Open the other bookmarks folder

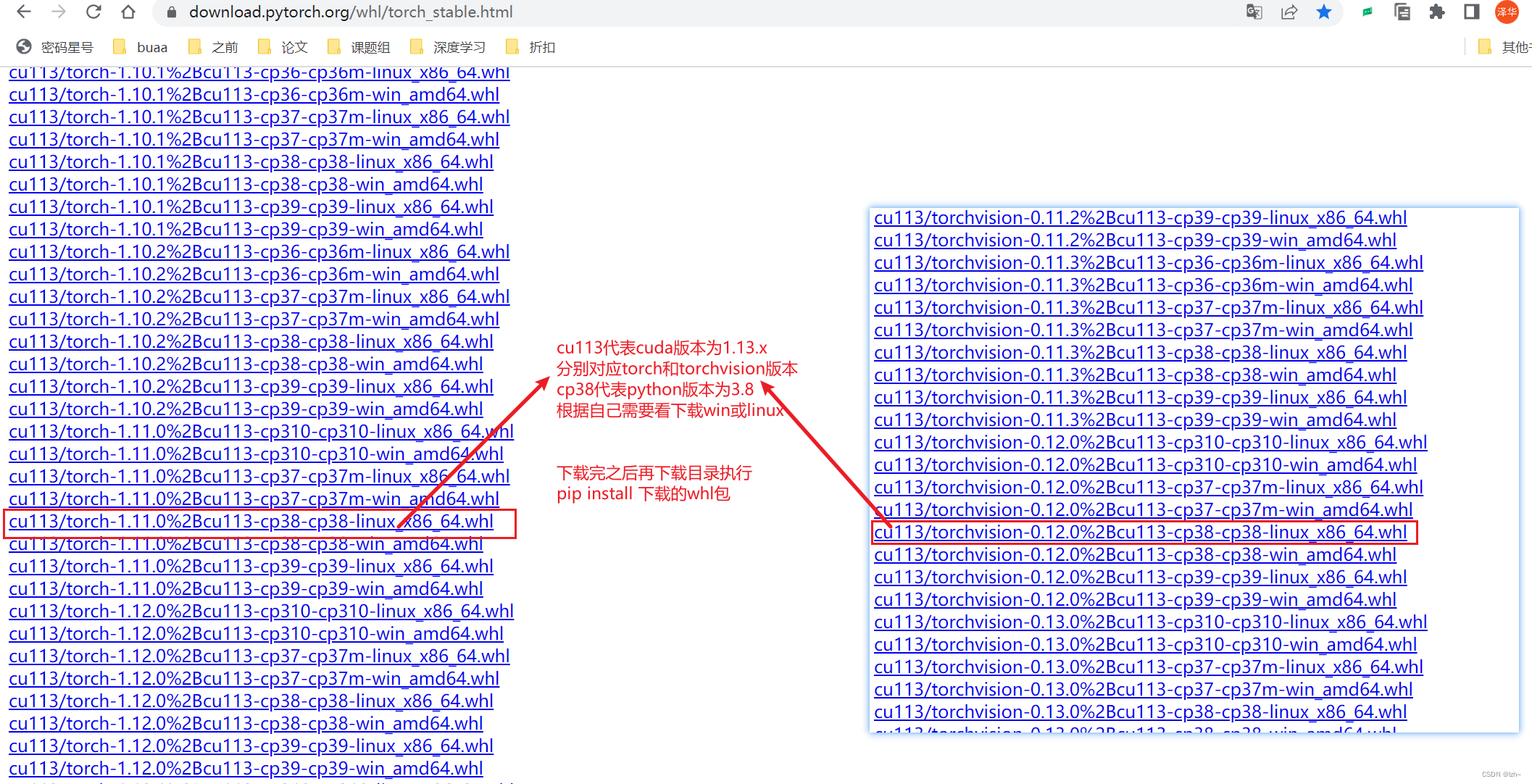coord(1504,47)
